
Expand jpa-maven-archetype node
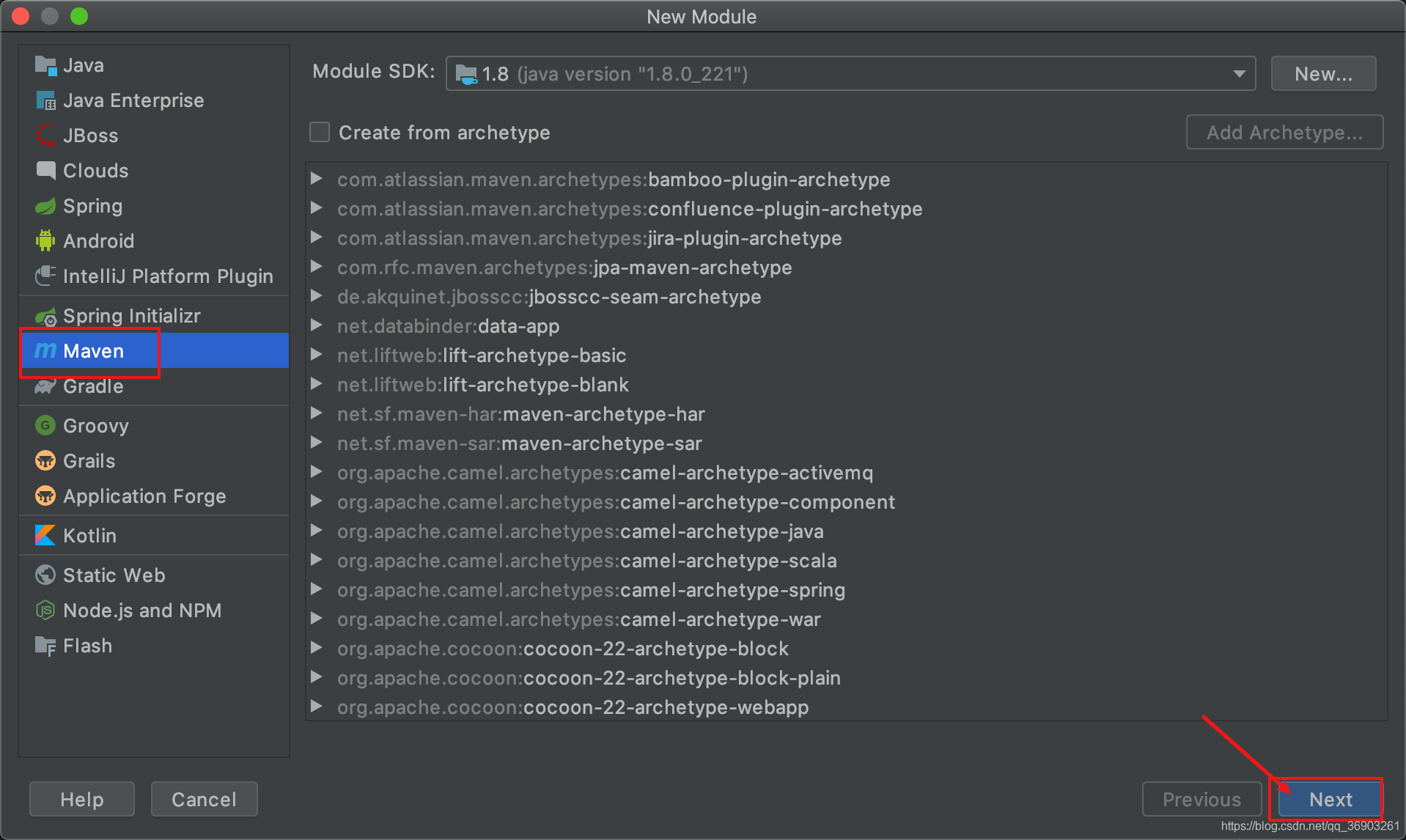click(317, 267)
